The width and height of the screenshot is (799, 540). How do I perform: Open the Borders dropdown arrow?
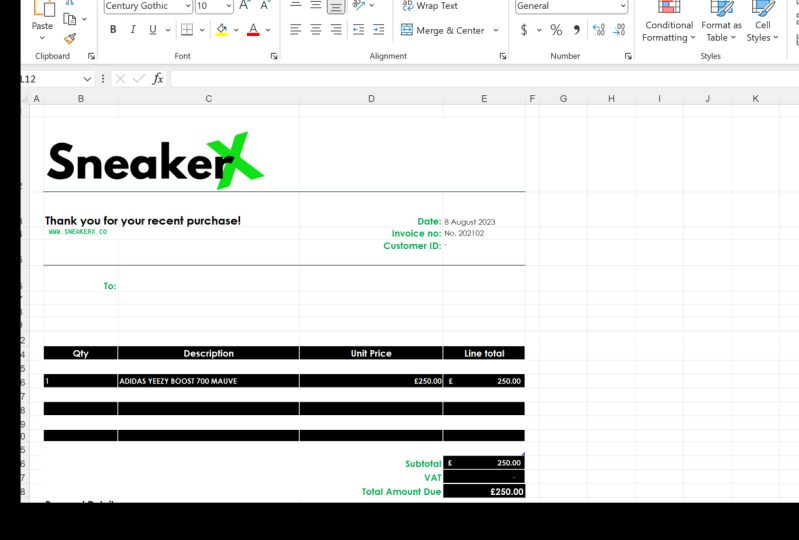pyautogui.click(x=202, y=30)
